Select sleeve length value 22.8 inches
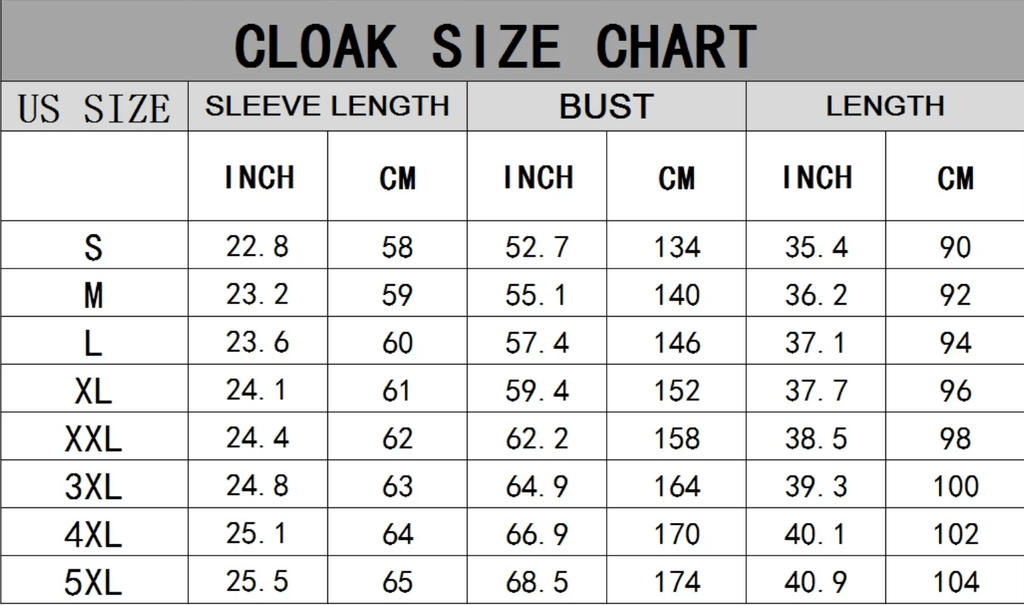This screenshot has height=605, width=1024. [x=257, y=246]
